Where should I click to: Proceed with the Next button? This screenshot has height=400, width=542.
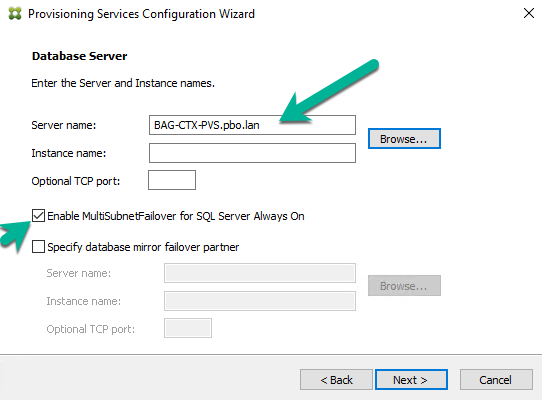(x=411, y=380)
